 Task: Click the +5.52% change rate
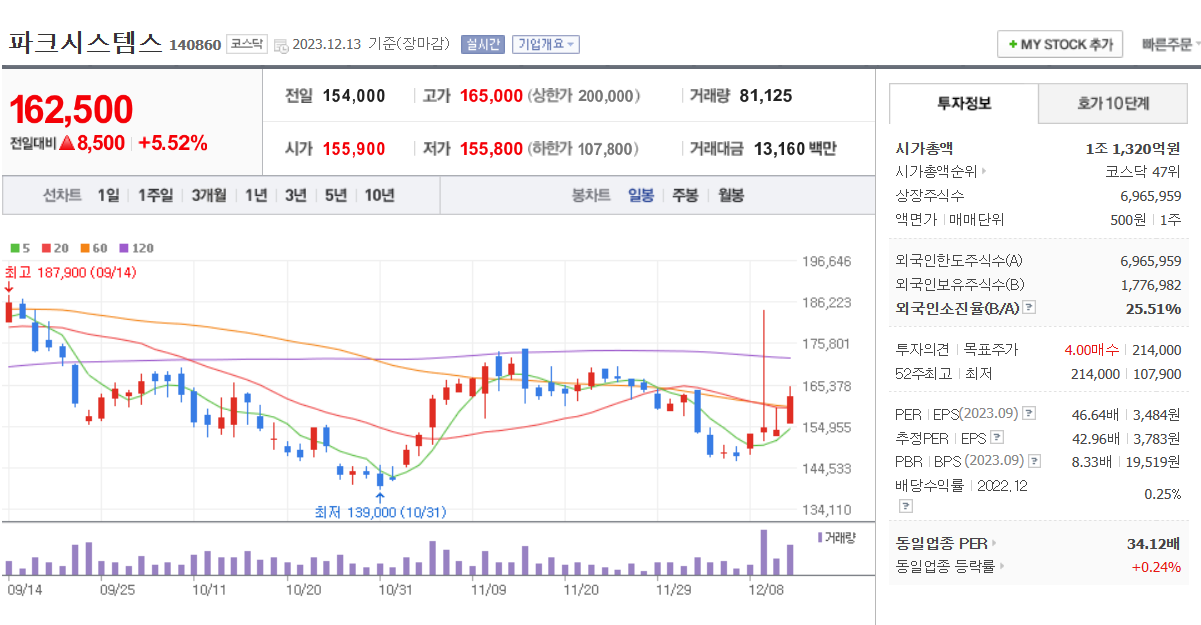(172, 143)
